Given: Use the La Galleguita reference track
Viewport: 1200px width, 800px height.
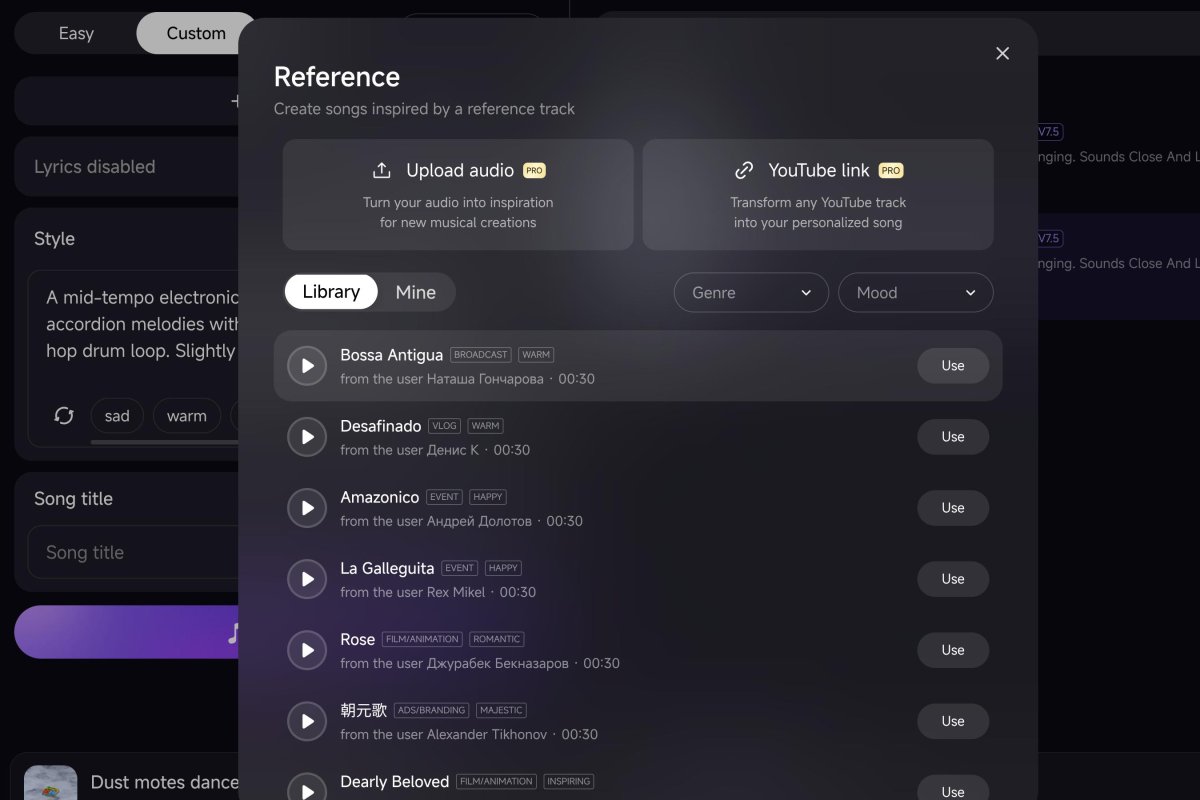Looking at the screenshot, I should pyautogui.click(x=952, y=578).
